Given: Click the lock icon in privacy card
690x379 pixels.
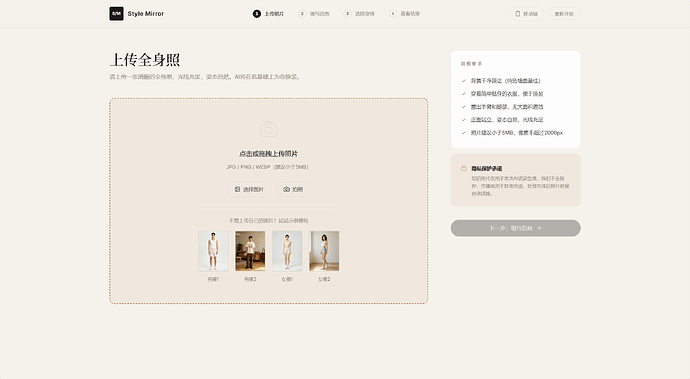Looking at the screenshot, I should point(464,168).
